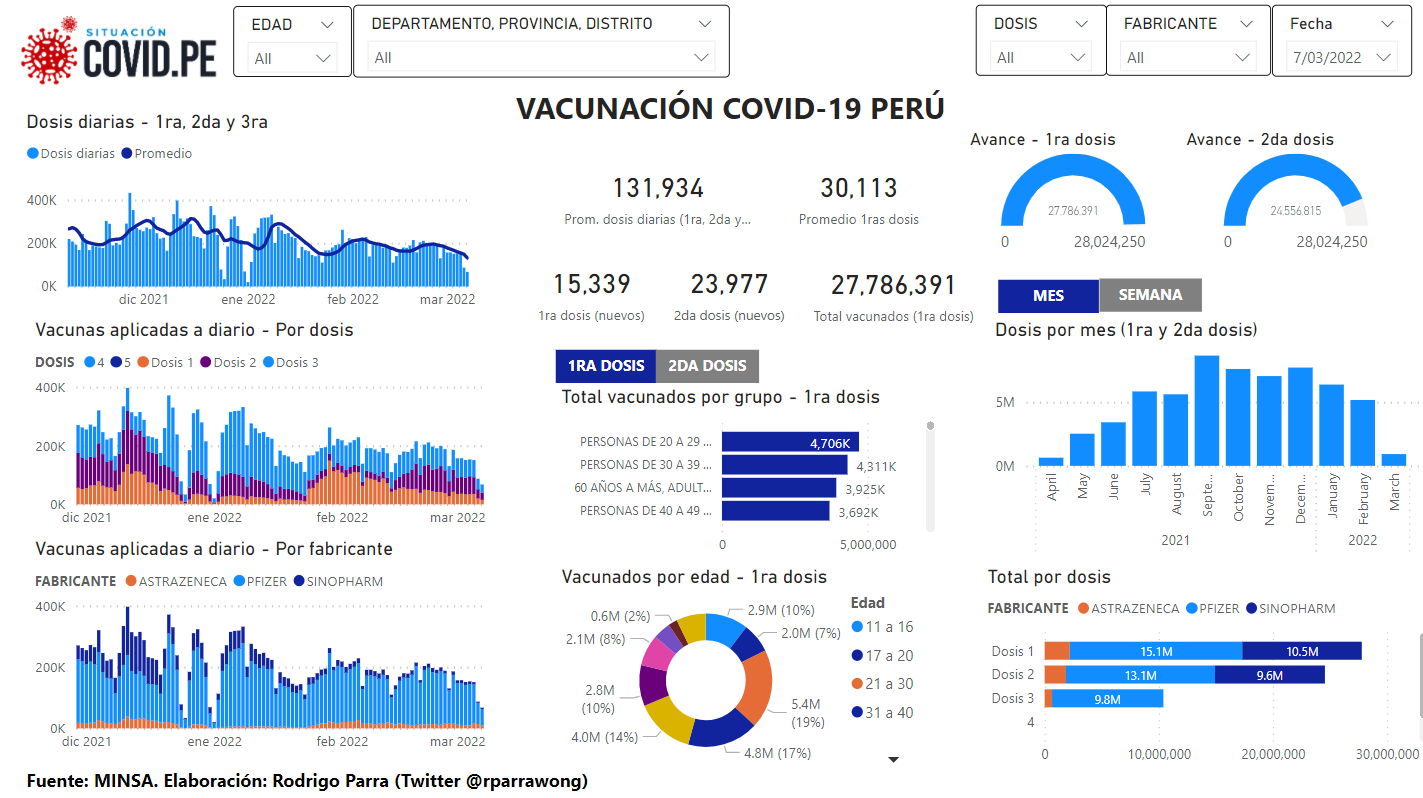The image size is (1423, 798).
Task: Select SINOPHARM in Total por dosis legend
Action: [1290, 609]
